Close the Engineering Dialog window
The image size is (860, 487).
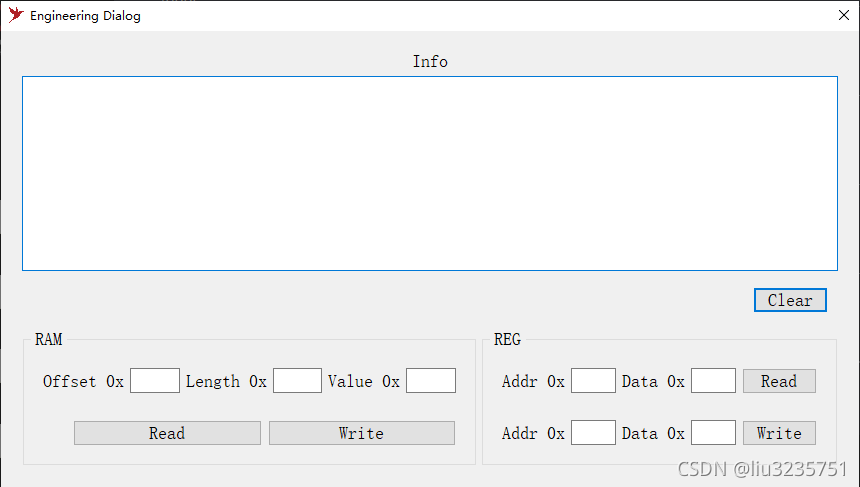pyautogui.click(x=844, y=15)
